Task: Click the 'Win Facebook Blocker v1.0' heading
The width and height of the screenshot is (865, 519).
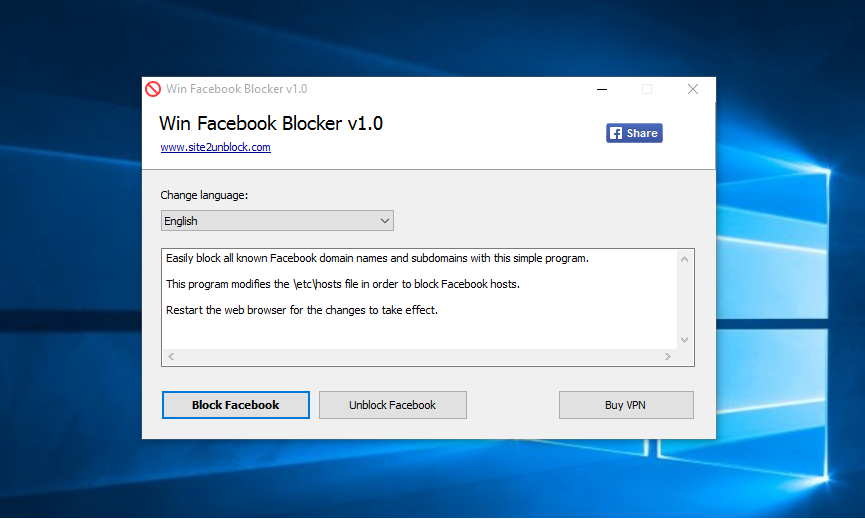Action: 271,124
